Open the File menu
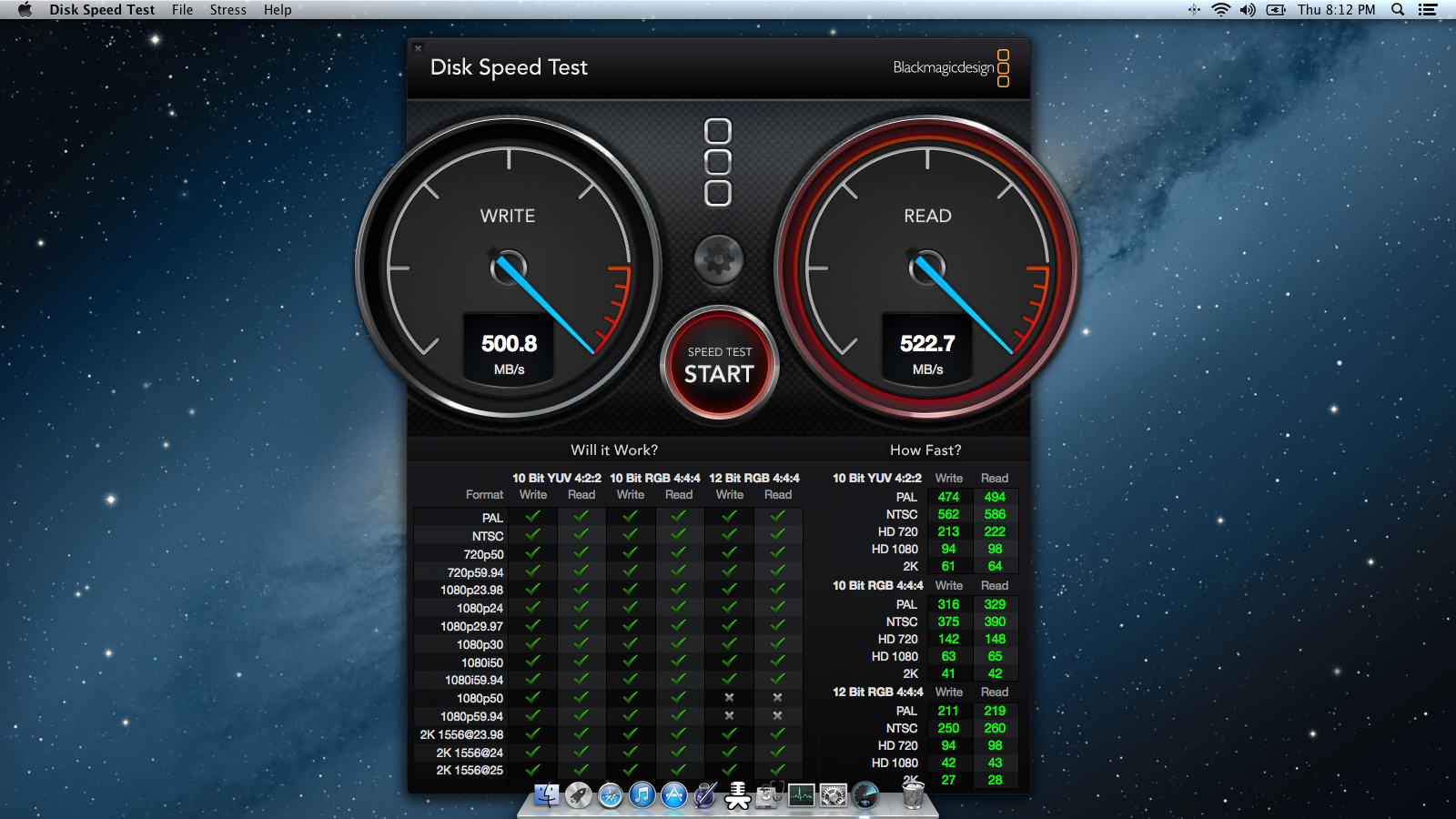The image size is (1456, 819). point(182,10)
